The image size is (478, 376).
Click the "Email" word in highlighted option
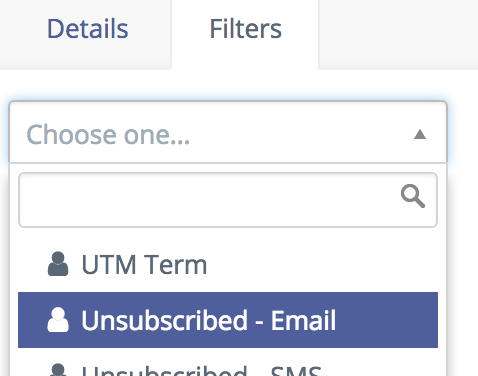(303, 320)
